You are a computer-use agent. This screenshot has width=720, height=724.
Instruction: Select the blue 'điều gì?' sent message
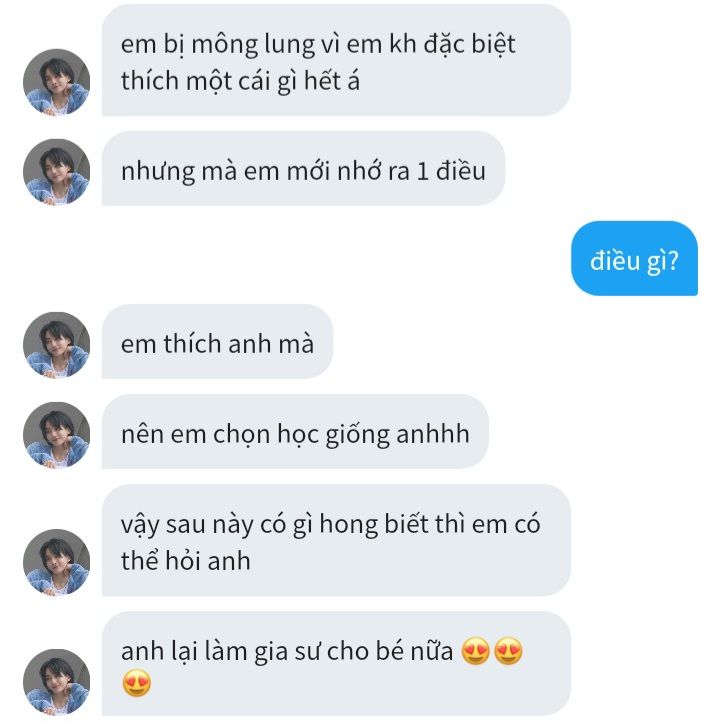coord(634,259)
